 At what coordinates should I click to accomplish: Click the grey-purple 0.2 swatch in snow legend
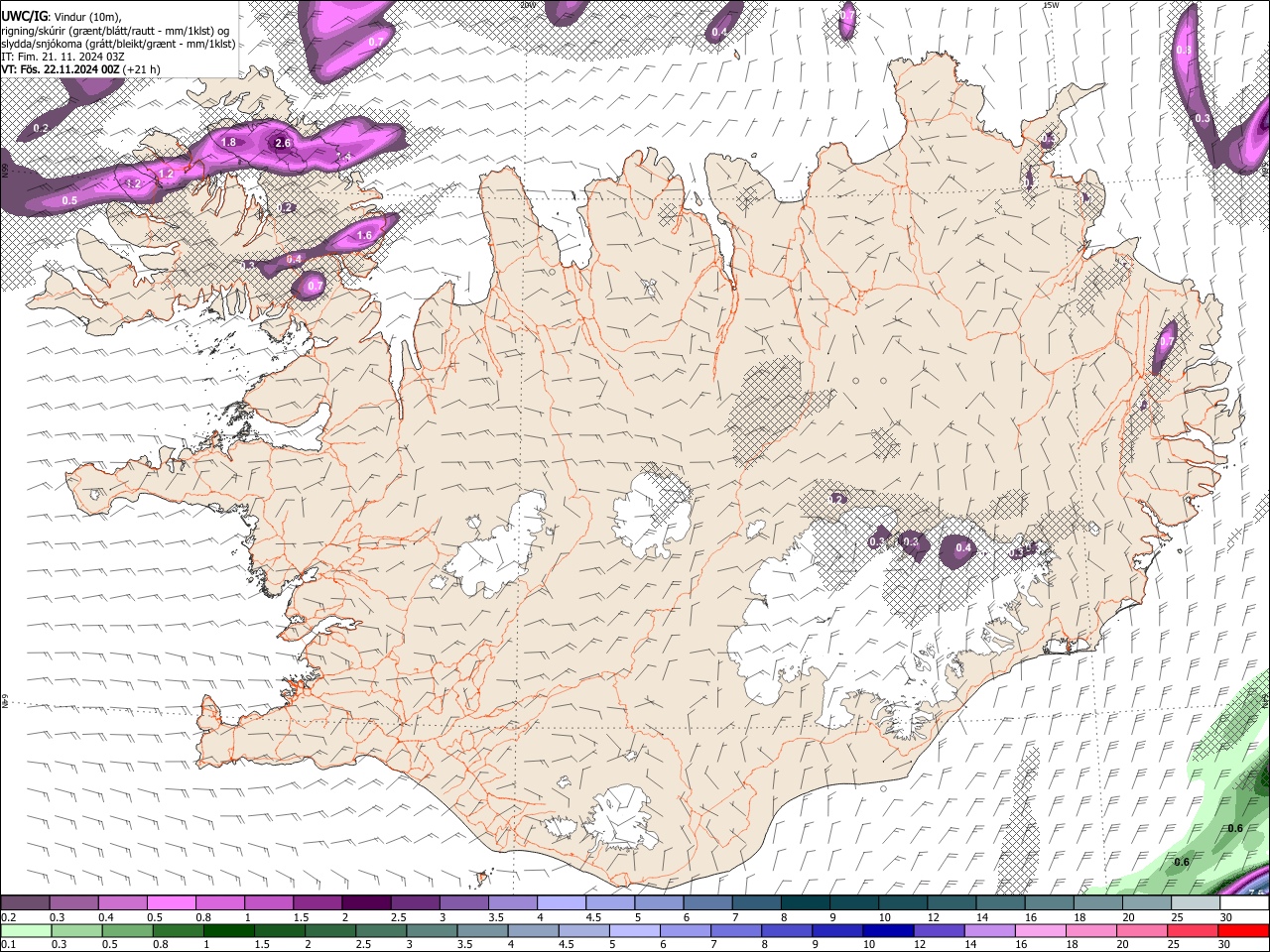pos(25,903)
